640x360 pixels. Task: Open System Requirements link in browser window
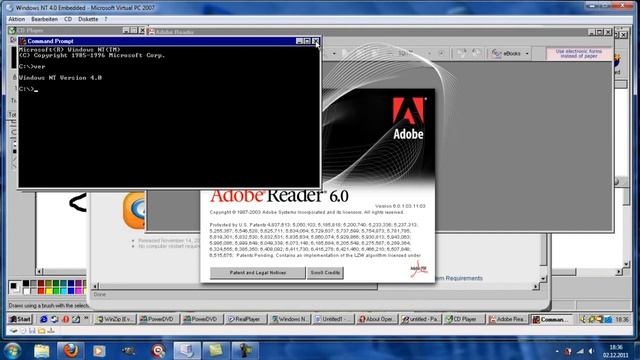pyautogui.click(x=458, y=278)
